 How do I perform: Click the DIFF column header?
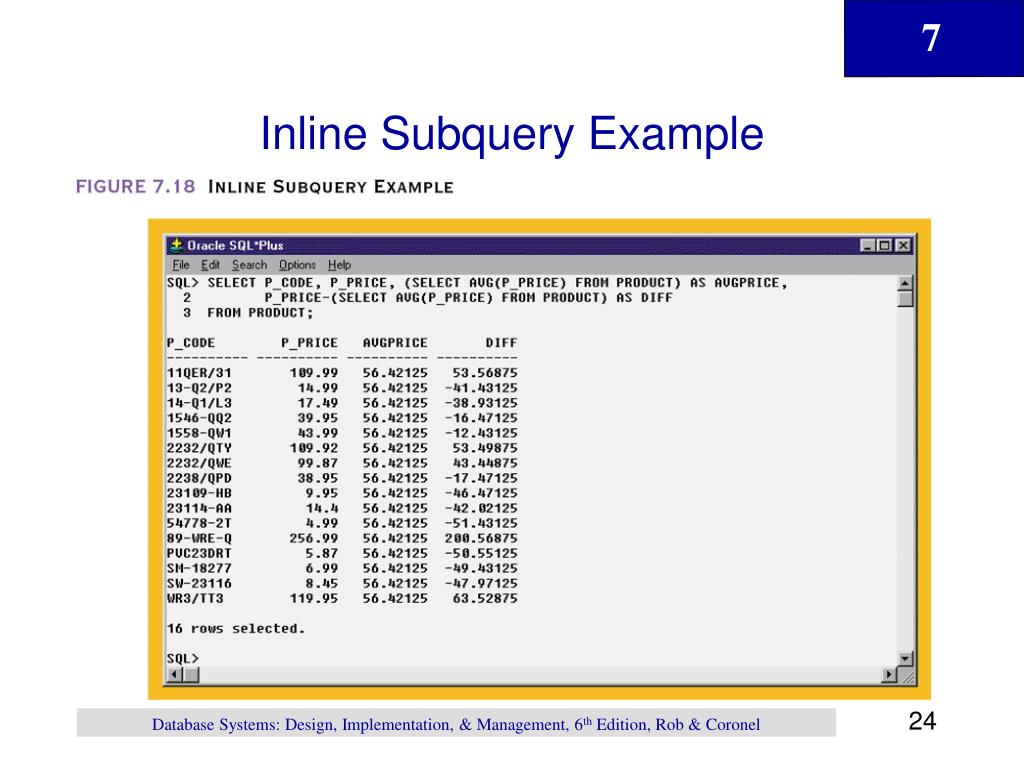pyautogui.click(x=501, y=343)
